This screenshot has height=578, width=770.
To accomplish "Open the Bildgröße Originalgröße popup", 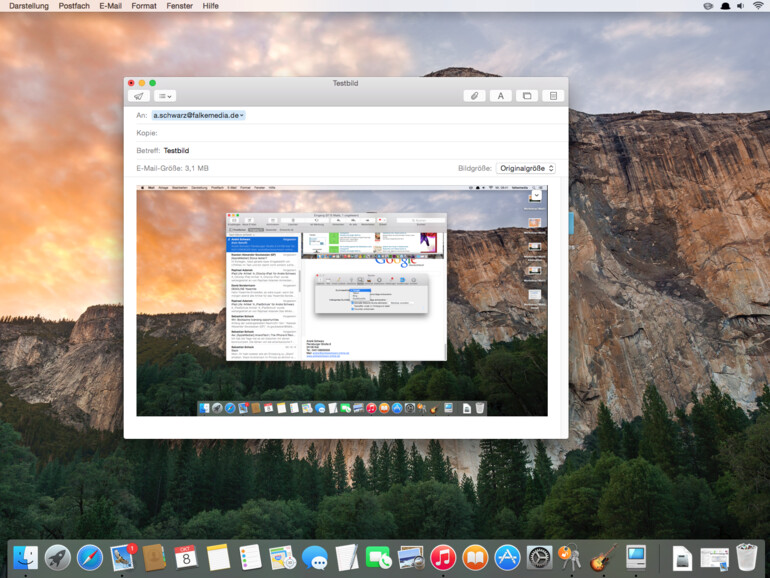I will click(x=526, y=168).
